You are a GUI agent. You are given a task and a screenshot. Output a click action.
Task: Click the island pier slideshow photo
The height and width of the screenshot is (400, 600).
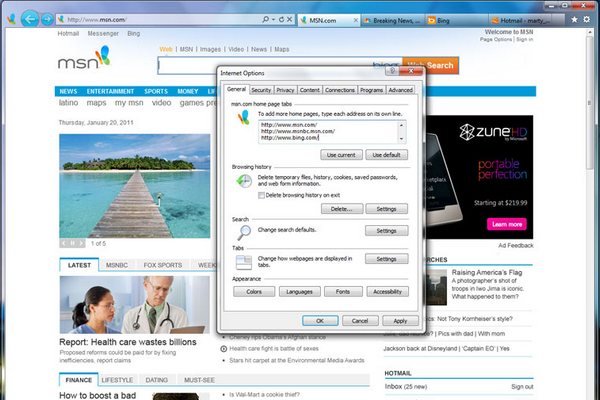135,186
